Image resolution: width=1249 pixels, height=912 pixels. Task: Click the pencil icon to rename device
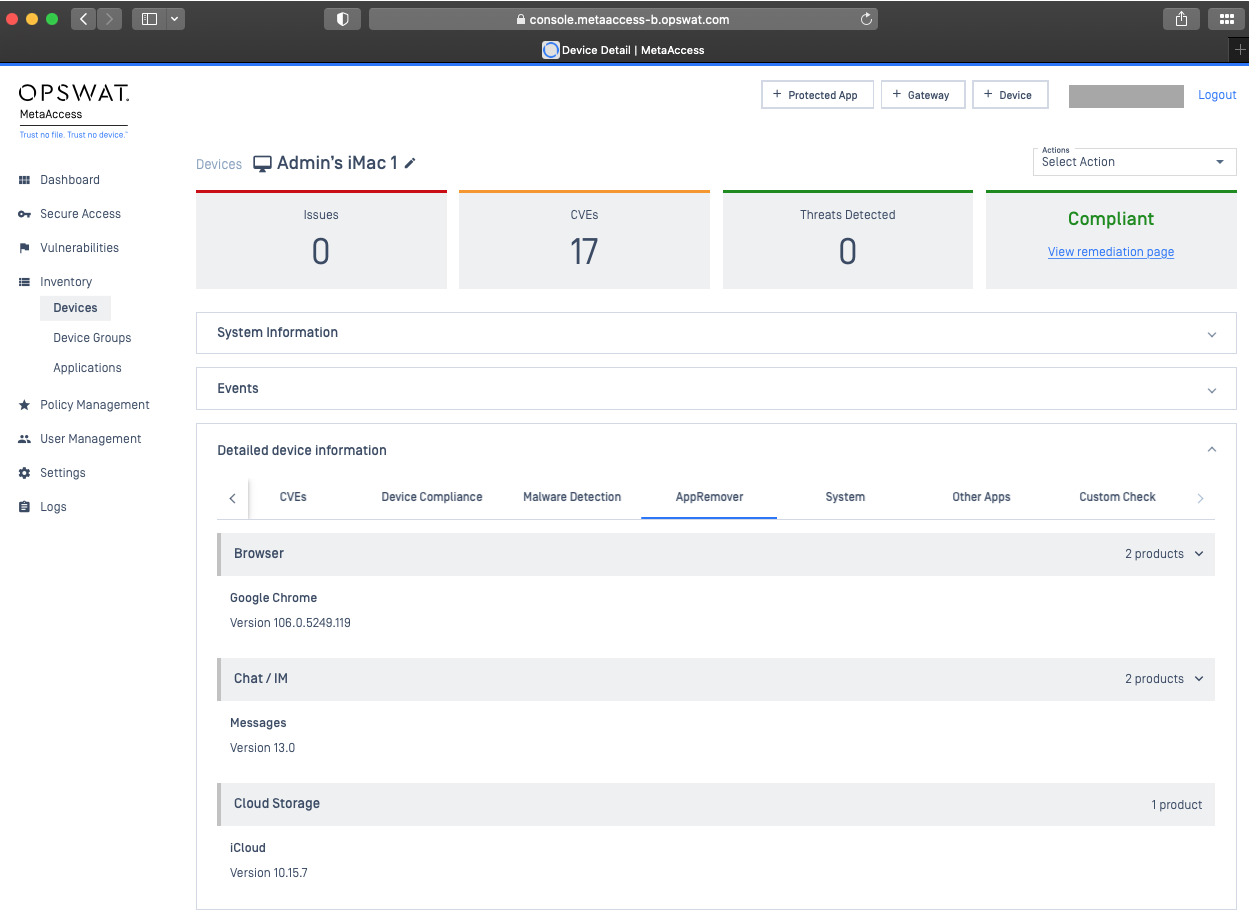pos(410,163)
